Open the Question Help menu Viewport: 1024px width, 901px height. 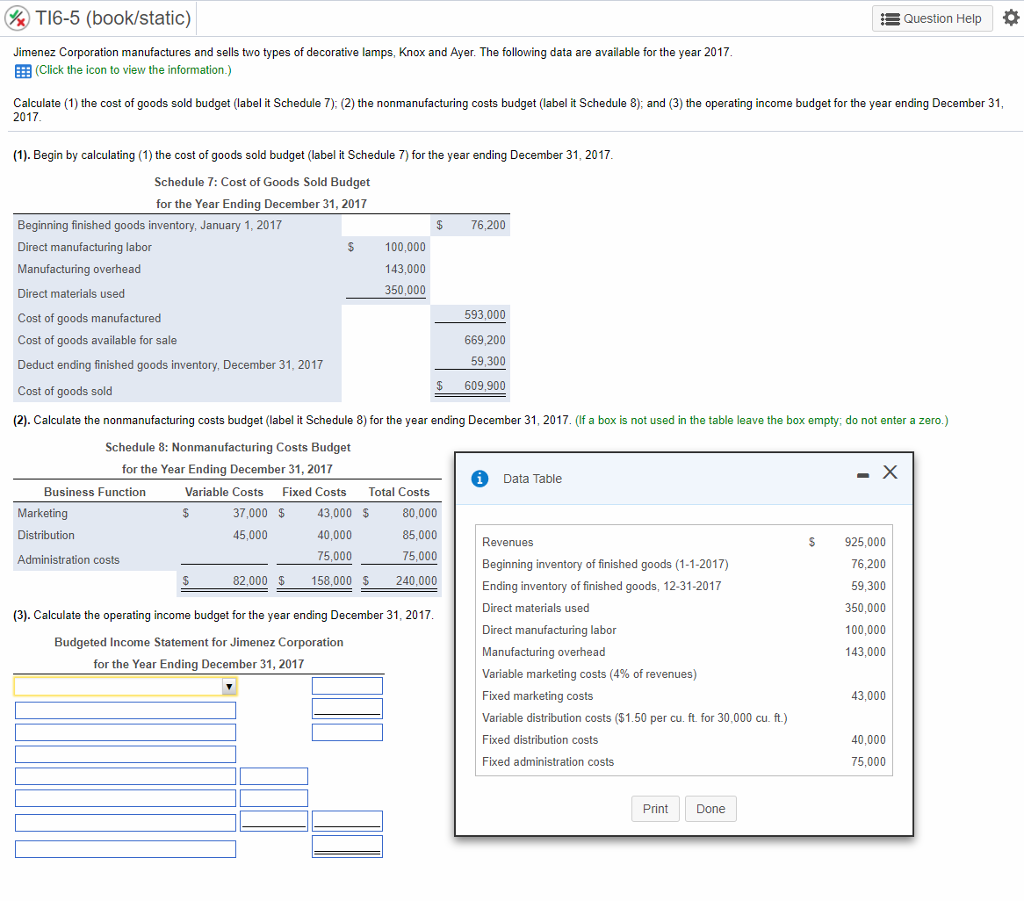point(932,18)
